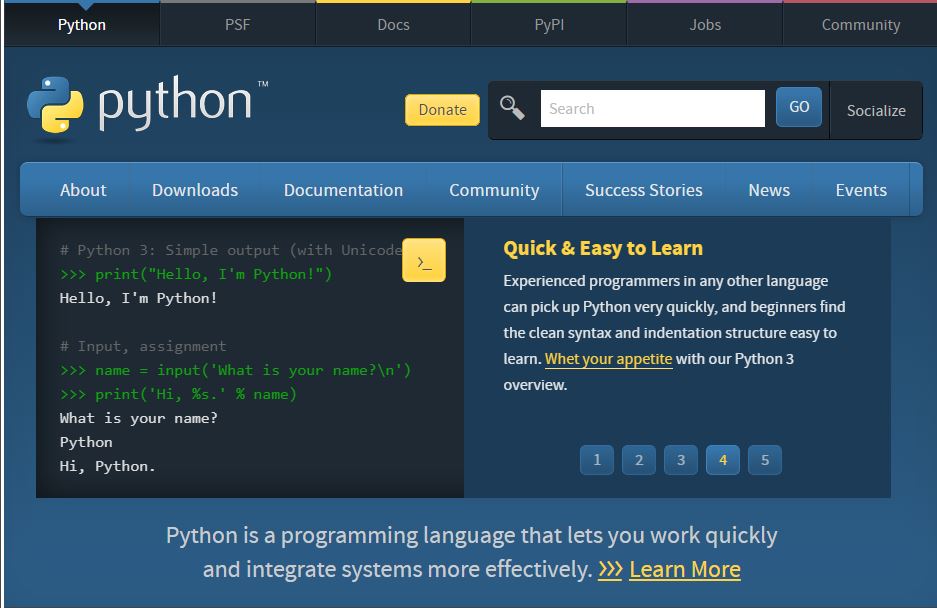Show slide 2 of the code carousel
Image resolution: width=937 pixels, height=608 pixels.
(x=639, y=460)
